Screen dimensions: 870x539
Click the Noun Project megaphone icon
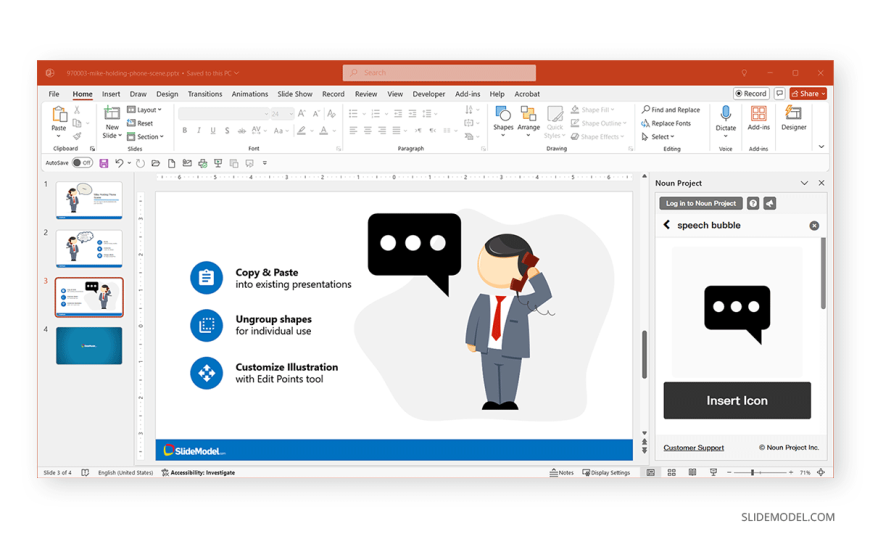tap(770, 204)
